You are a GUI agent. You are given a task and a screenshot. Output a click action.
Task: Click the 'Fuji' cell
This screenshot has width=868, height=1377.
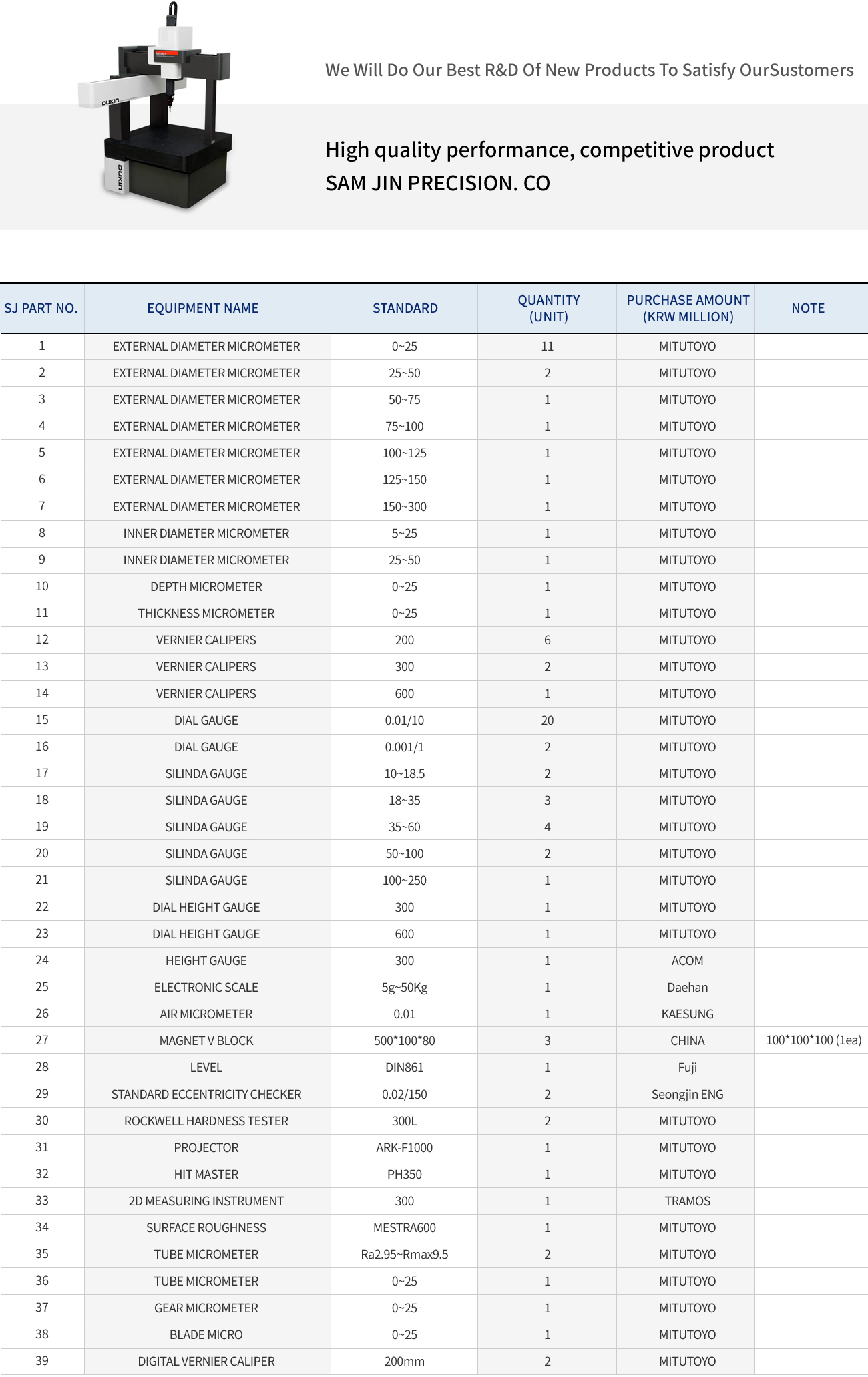pyautogui.click(x=688, y=1067)
